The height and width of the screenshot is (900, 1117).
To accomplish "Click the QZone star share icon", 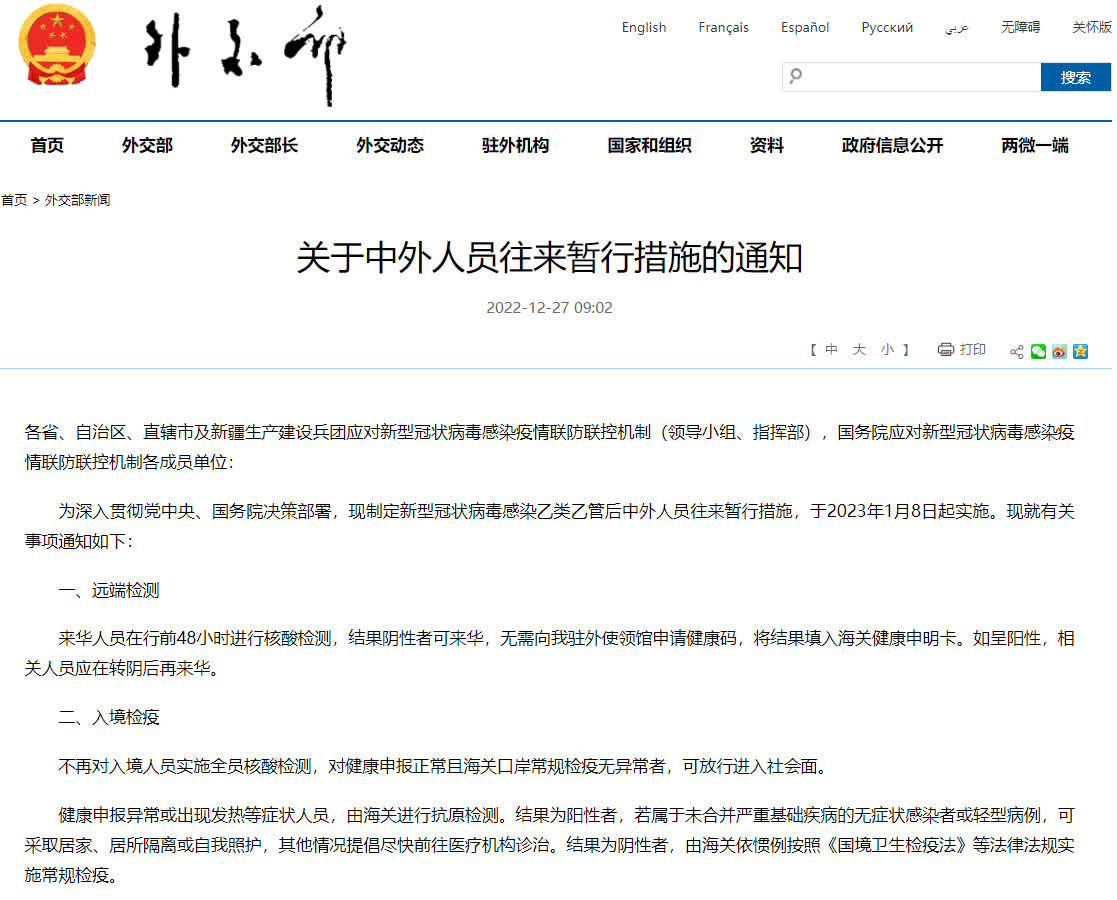I will 1080,351.
